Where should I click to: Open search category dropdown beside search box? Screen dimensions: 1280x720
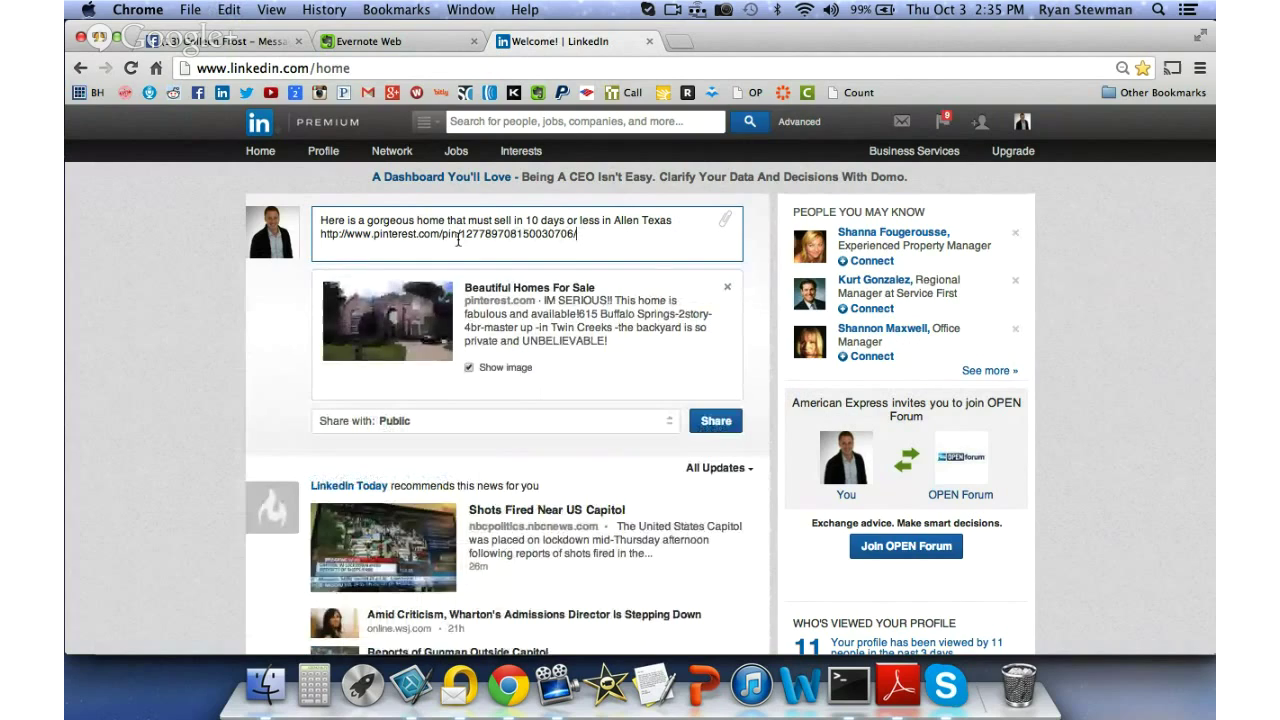(x=425, y=122)
